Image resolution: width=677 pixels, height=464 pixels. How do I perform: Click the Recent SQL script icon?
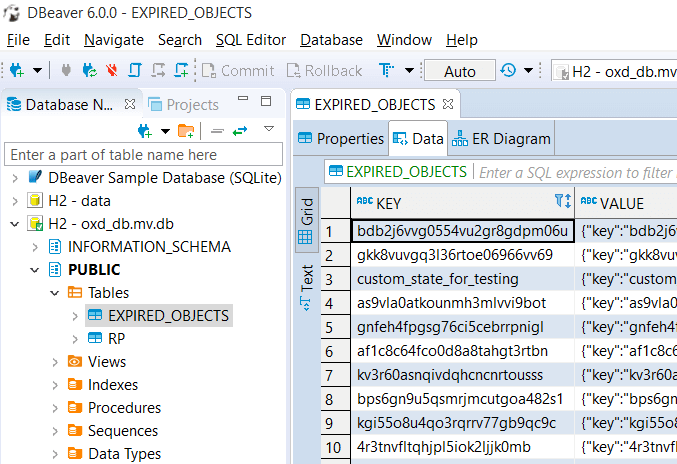tap(158, 70)
